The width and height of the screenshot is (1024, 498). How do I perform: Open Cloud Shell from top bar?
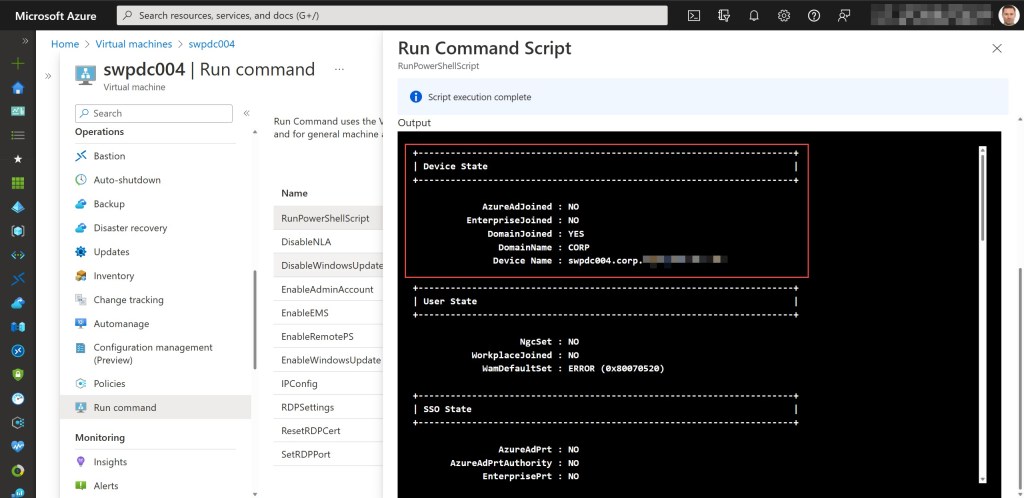[x=694, y=15]
